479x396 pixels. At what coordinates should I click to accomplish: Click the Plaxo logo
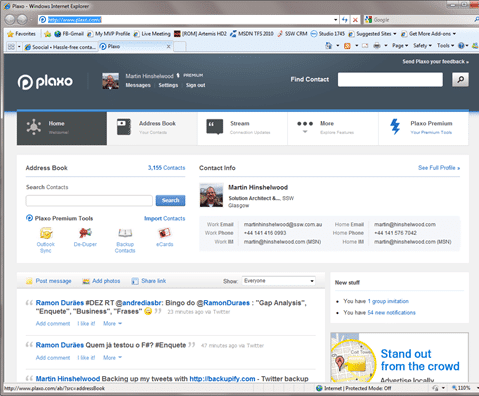(45, 81)
